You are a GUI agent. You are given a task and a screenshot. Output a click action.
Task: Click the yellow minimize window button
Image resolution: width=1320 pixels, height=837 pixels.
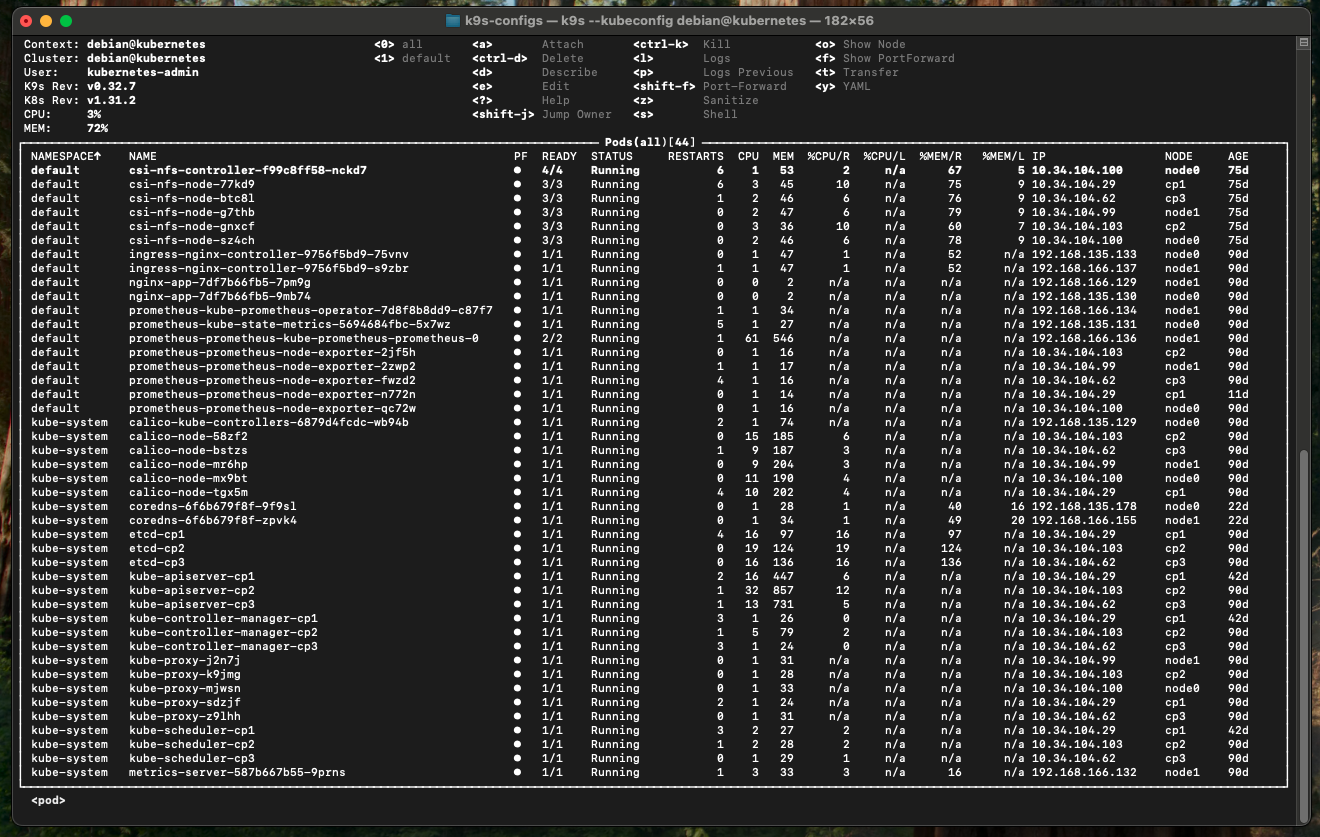[x=46, y=21]
